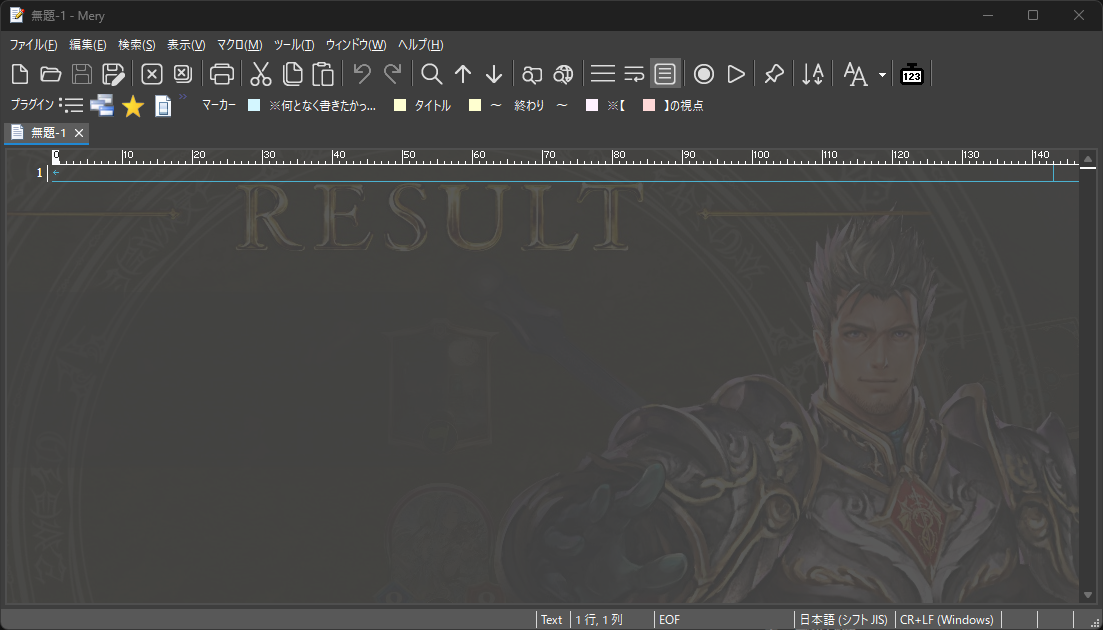Click the Save As floppy-with-pencil icon
The height and width of the screenshot is (630, 1103).
pyautogui.click(x=113, y=74)
